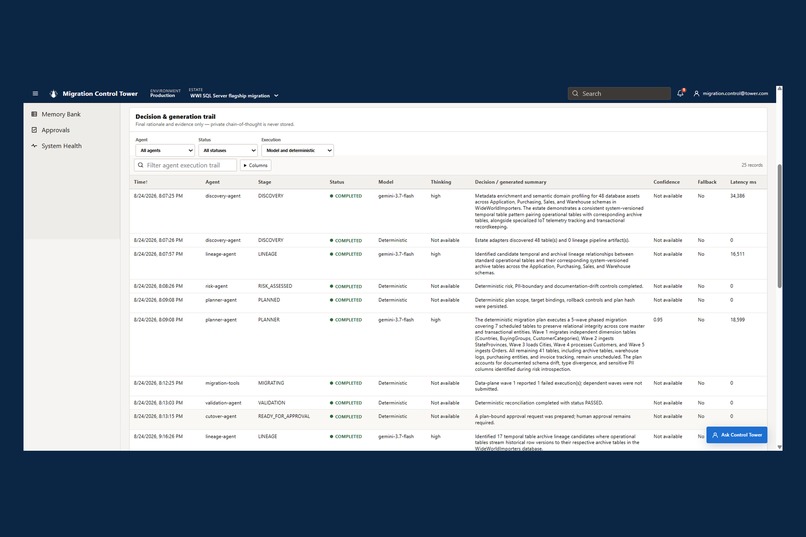Image resolution: width=806 pixels, height=537 pixels.
Task: Click COMPLETED status in the VALIDATION row
Action: click(x=346, y=403)
